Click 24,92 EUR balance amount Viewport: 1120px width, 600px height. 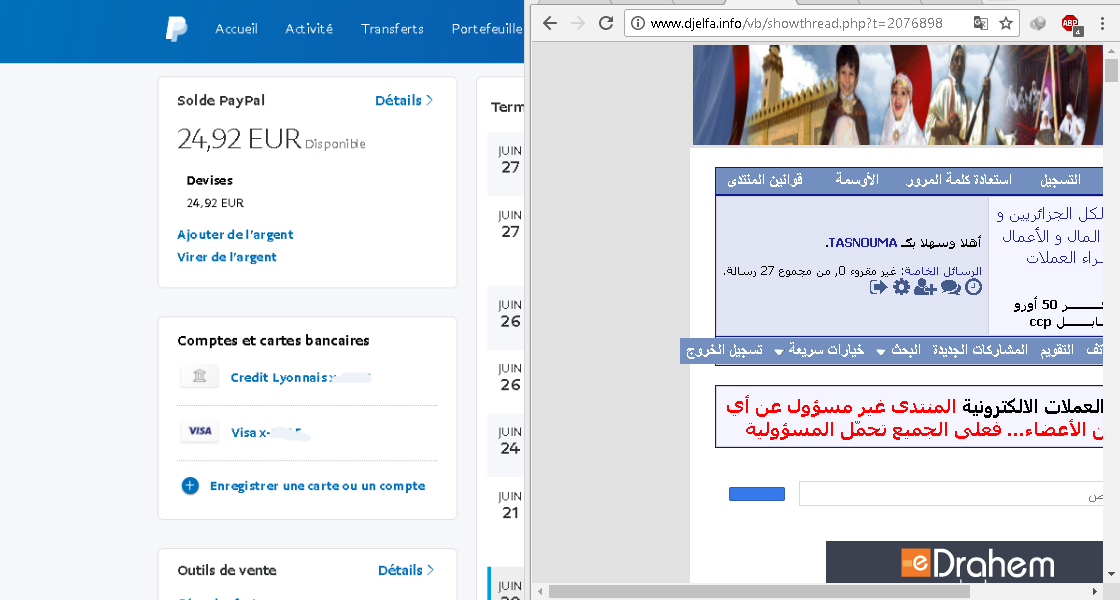(x=239, y=139)
